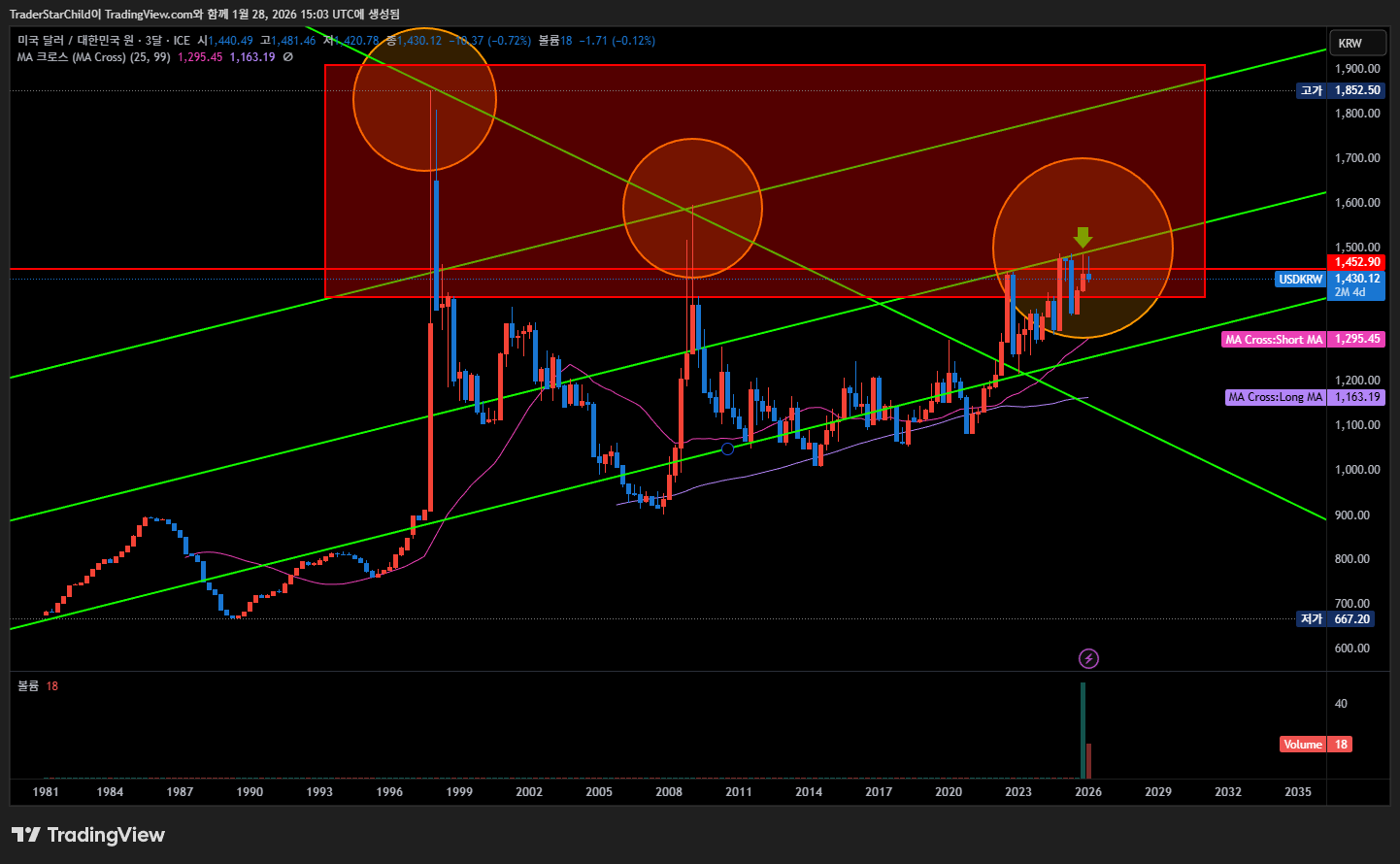This screenshot has width=1400, height=864.
Task: Click the MA Cross:Long MA axis label
Action: tap(1275, 397)
